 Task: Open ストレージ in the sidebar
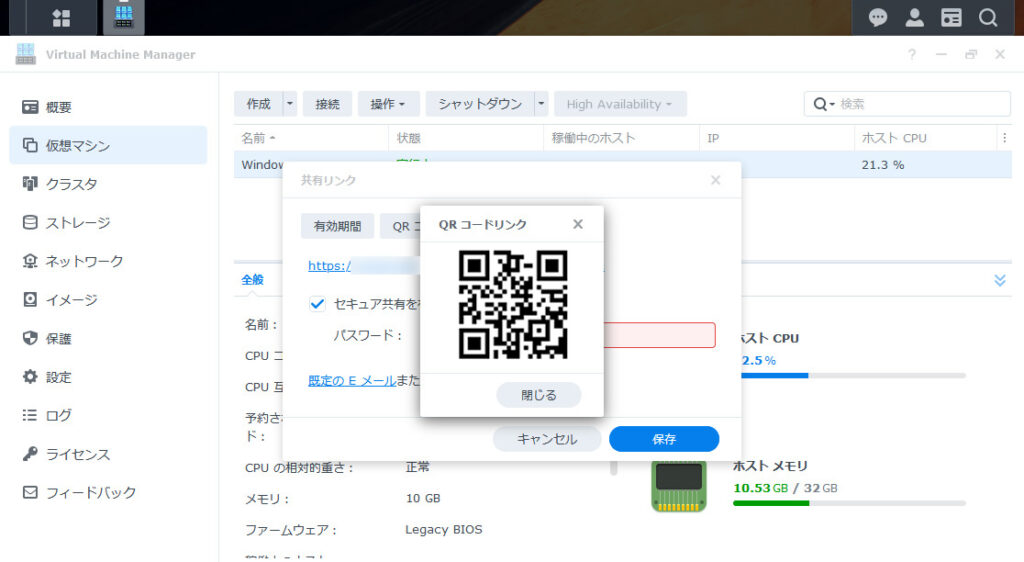pyautogui.click(x=108, y=223)
